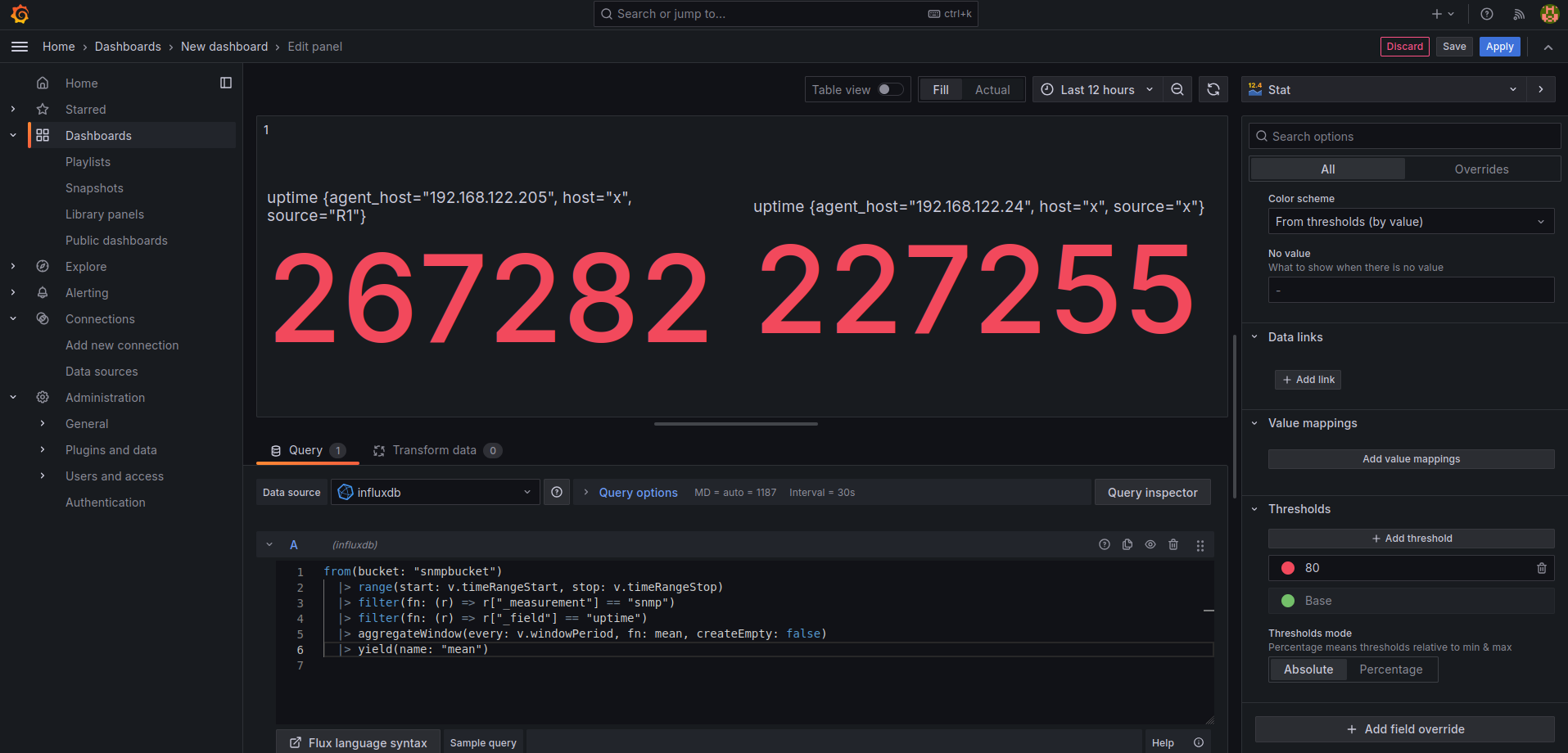
Task: Show query A help icon
Action: click(1105, 544)
